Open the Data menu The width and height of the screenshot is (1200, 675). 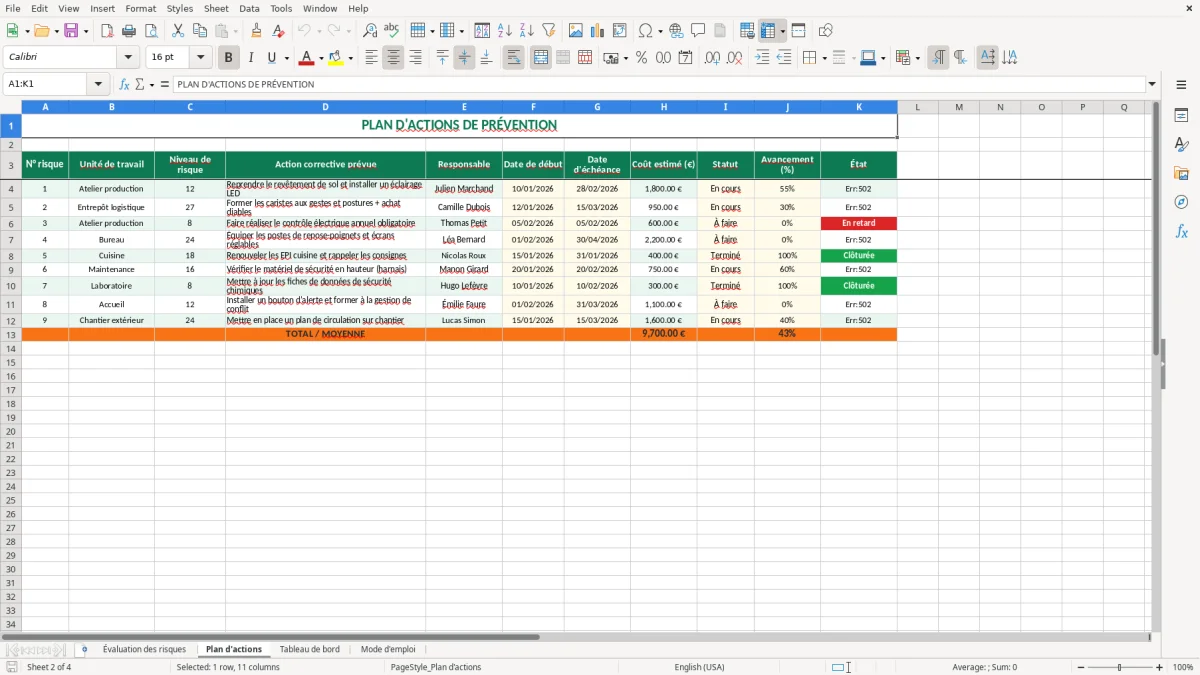tap(249, 8)
